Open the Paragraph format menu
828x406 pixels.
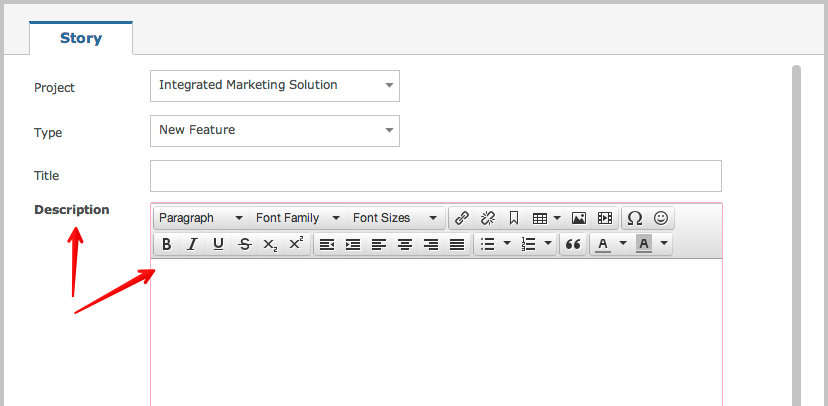tap(200, 218)
